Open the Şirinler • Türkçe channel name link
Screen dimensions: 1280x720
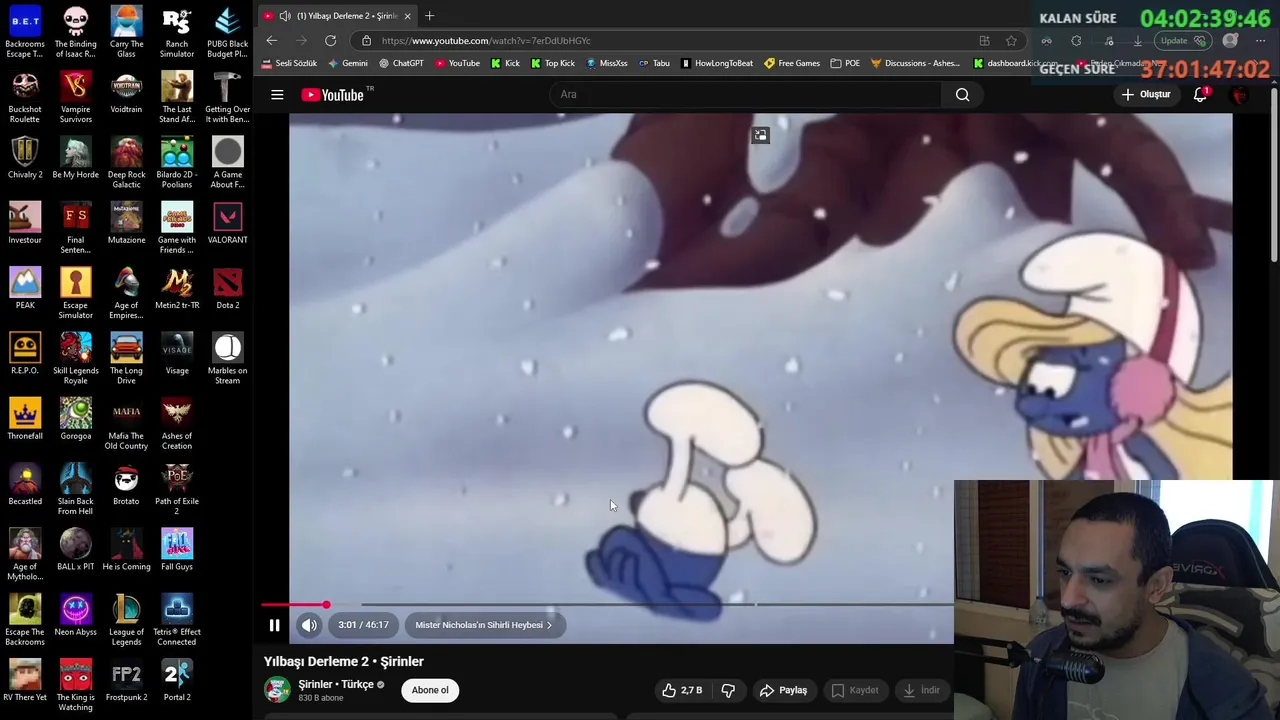coord(336,684)
